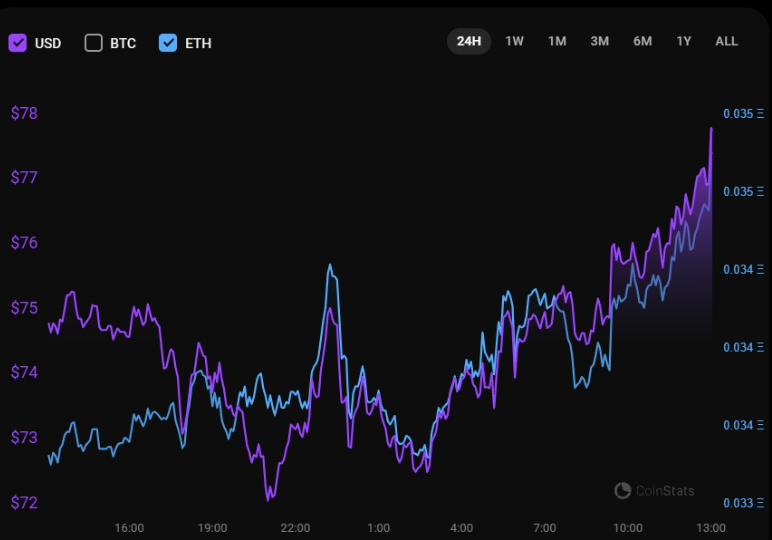Select the 24H time range tab
This screenshot has height=540, width=772.
[x=469, y=41]
